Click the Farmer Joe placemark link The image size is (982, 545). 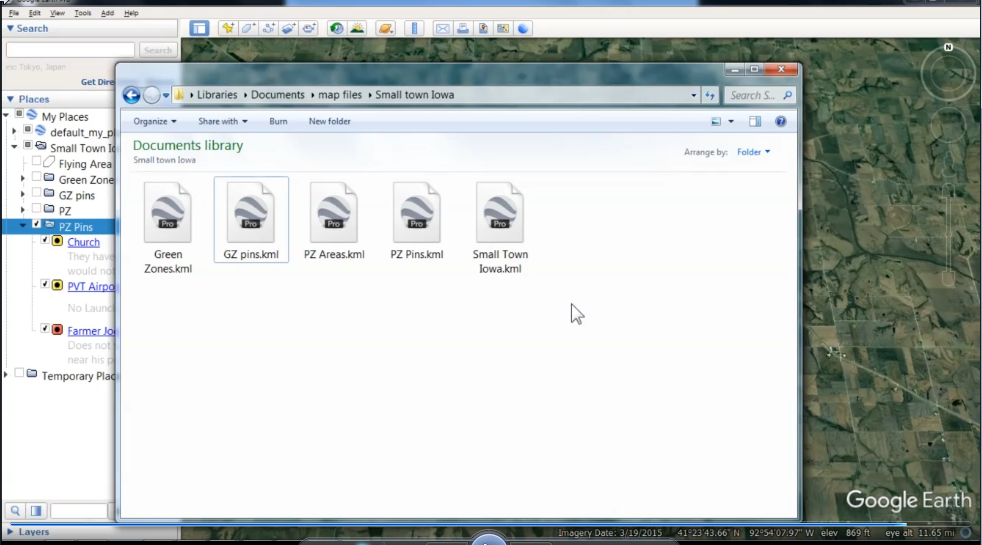pyautogui.click(x=91, y=331)
